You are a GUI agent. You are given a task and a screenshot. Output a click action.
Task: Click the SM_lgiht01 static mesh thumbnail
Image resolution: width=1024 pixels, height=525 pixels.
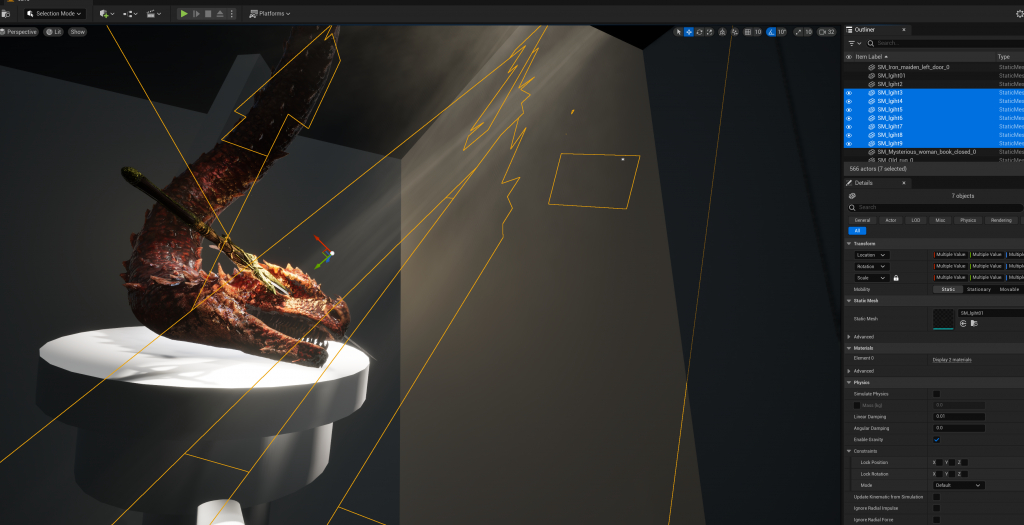coord(943,319)
